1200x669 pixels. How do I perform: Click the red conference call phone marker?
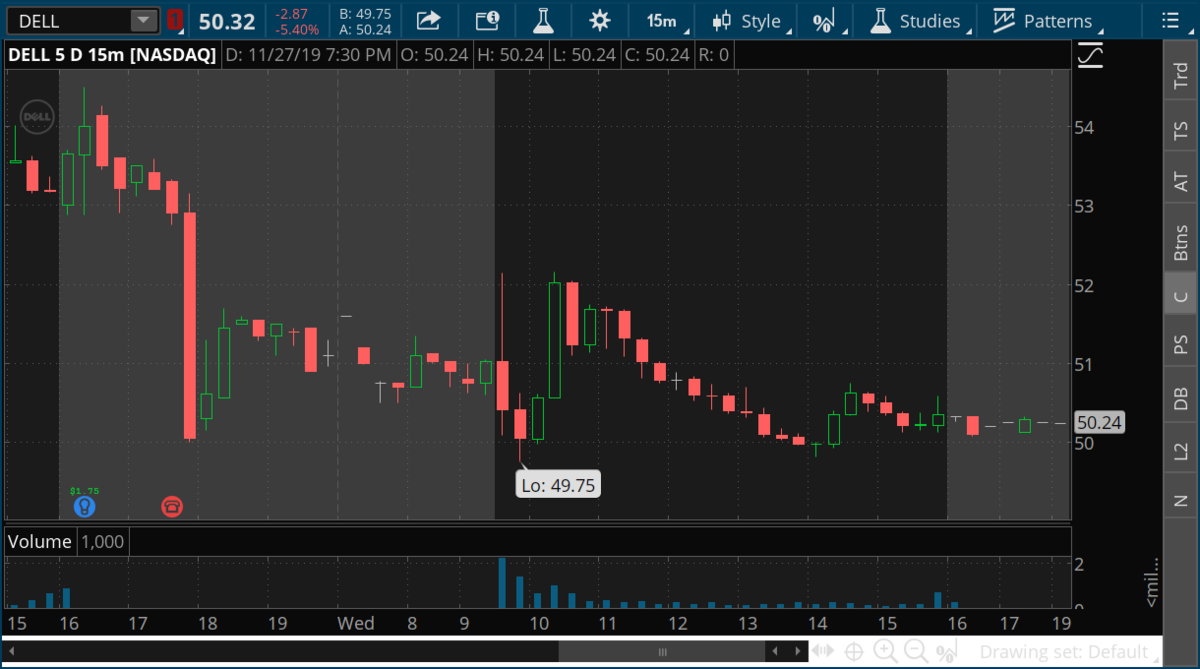tap(172, 506)
